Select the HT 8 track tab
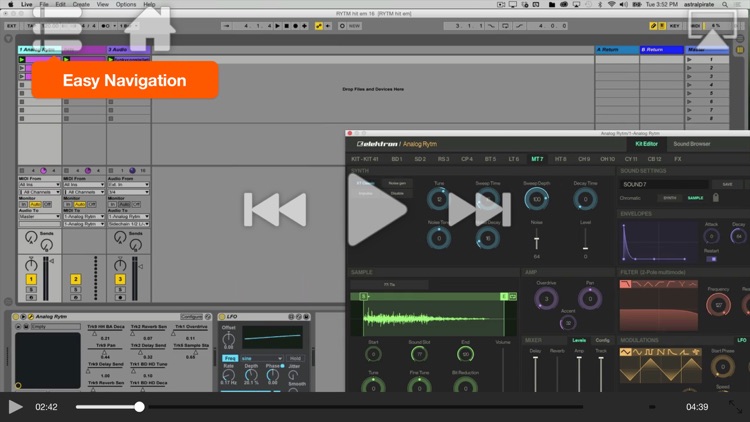750x422 pixels. pos(561,159)
